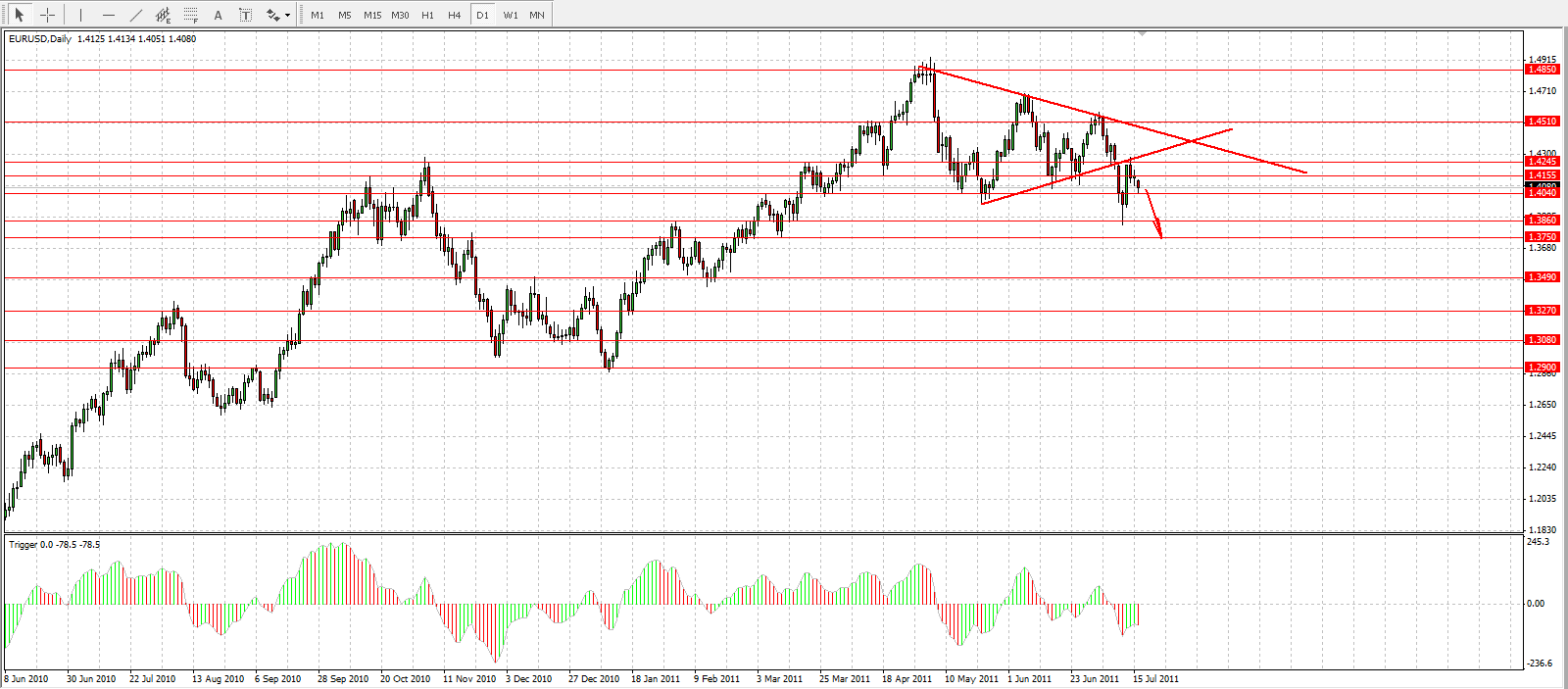Click the 1.3750 red price label
1568x689 pixels.
(x=1543, y=237)
